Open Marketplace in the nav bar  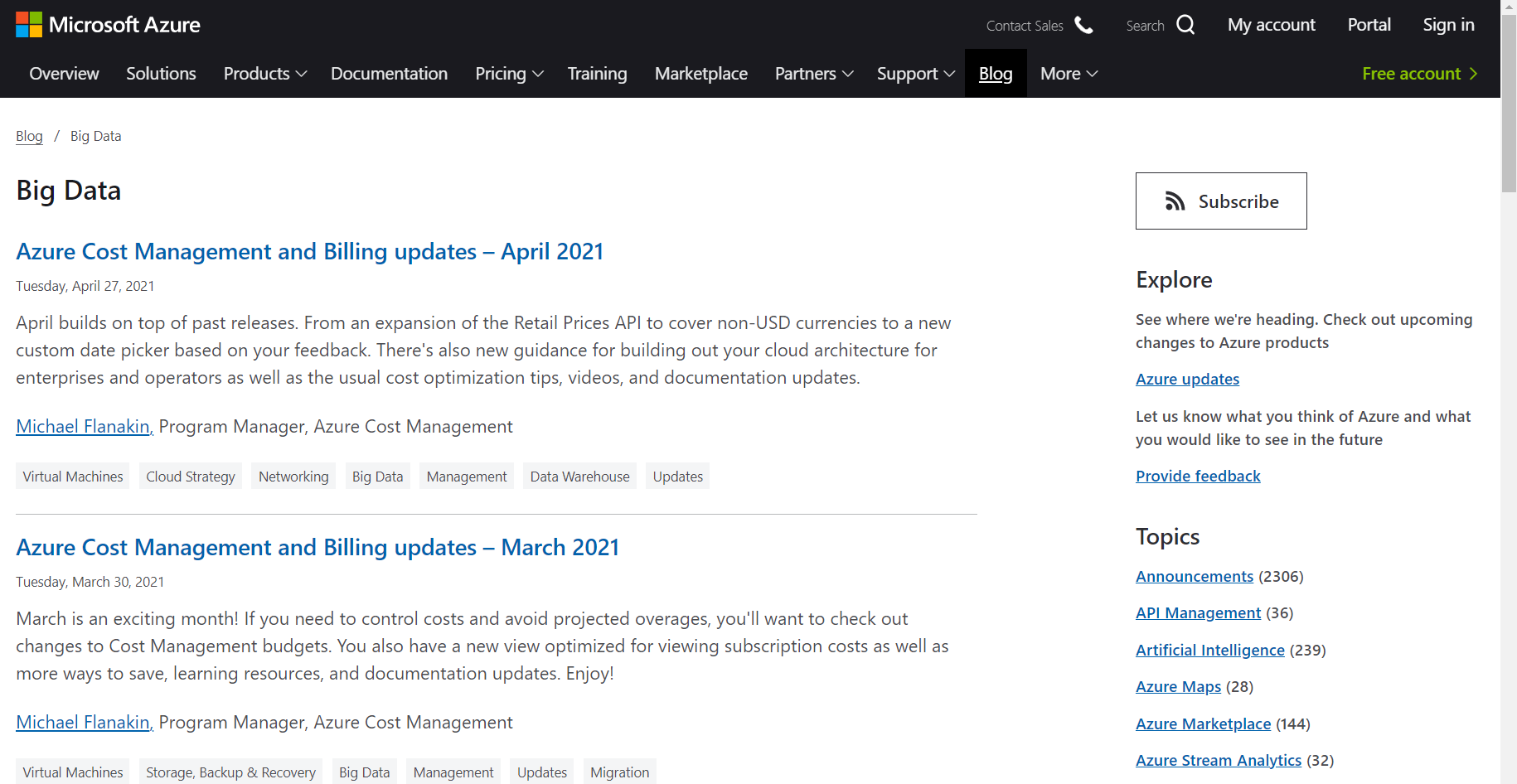point(701,74)
